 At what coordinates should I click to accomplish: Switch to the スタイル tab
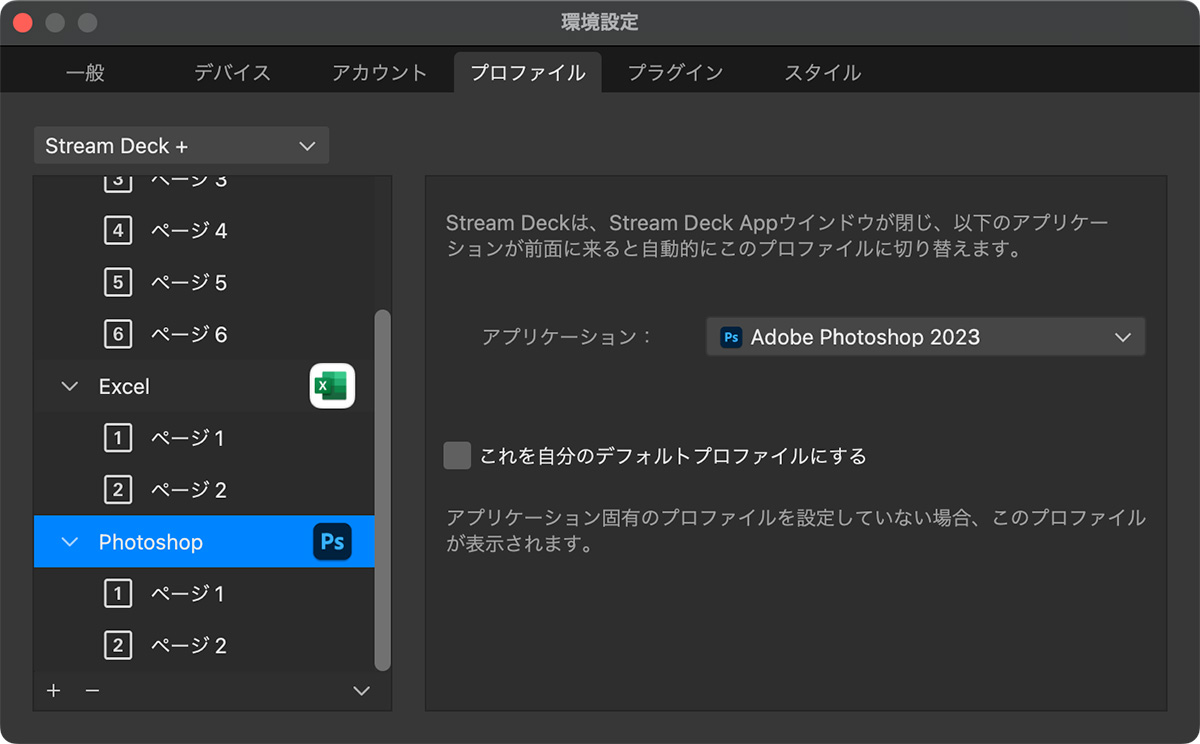click(822, 73)
